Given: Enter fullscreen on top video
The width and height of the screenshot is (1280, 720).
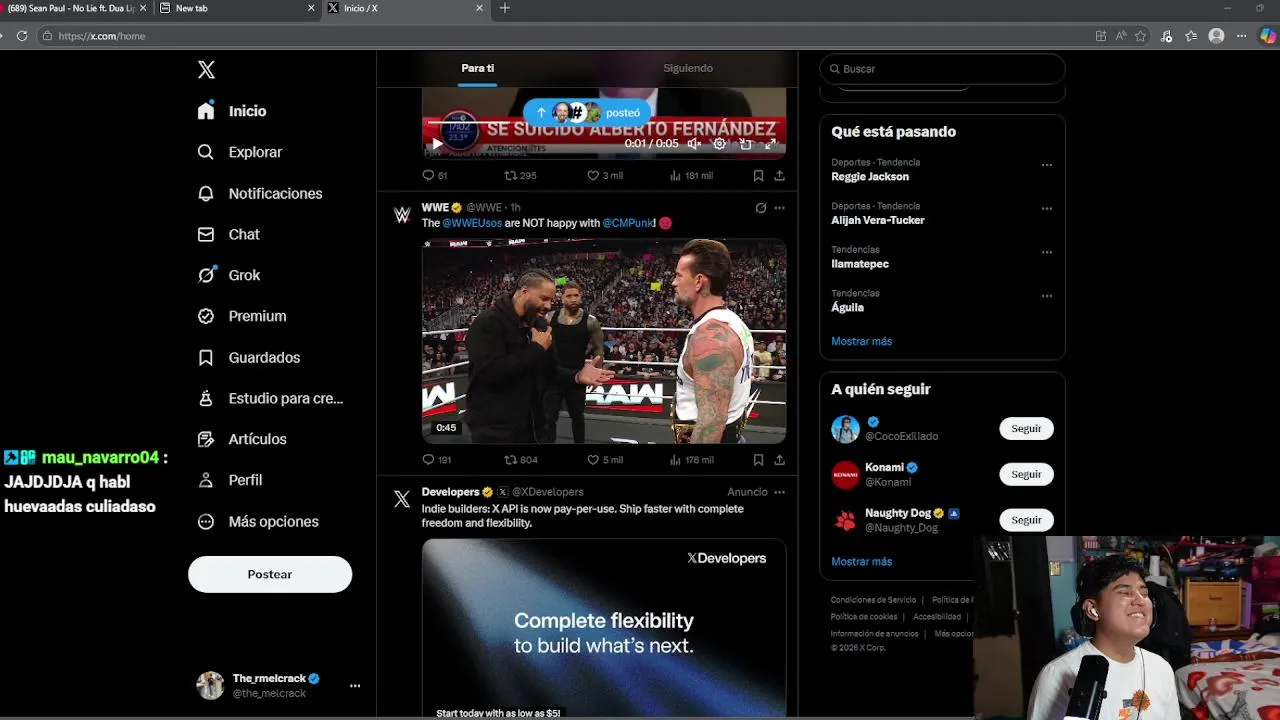Looking at the screenshot, I should pyautogui.click(x=770, y=144).
